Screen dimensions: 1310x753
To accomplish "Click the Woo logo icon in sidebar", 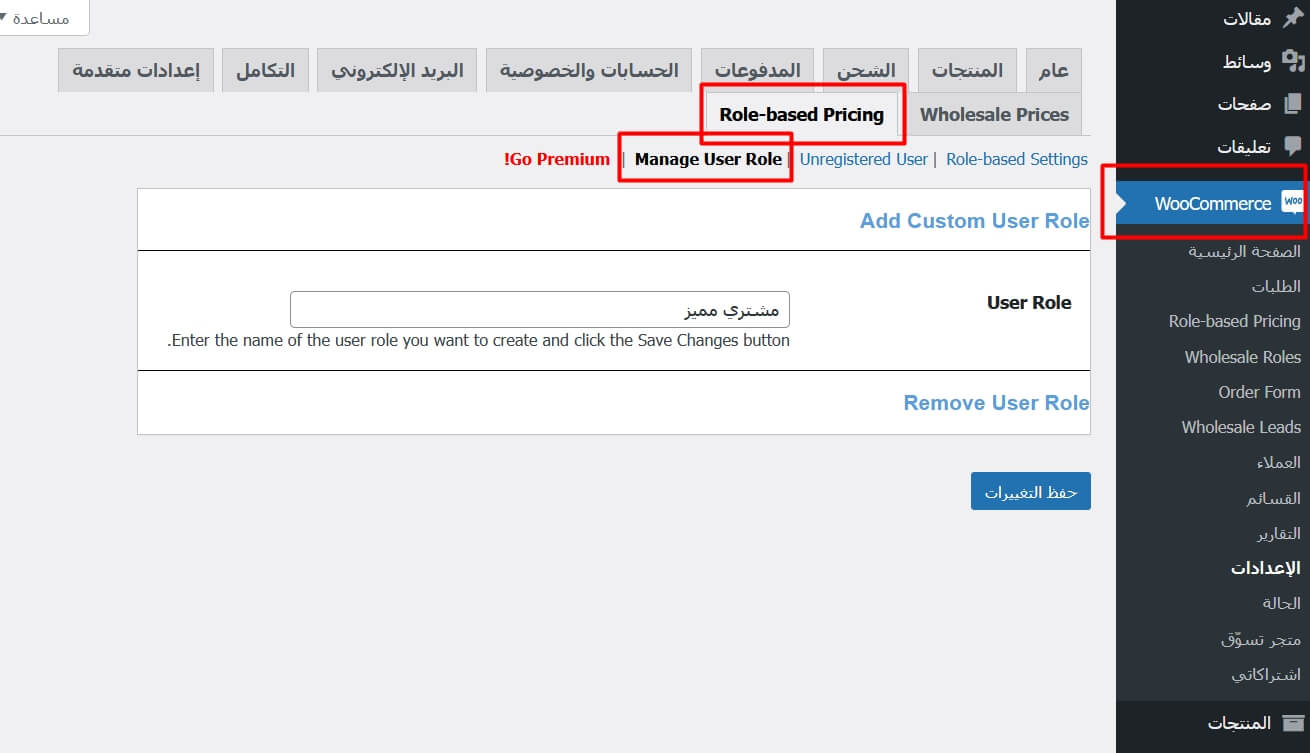I will (1293, 203).
